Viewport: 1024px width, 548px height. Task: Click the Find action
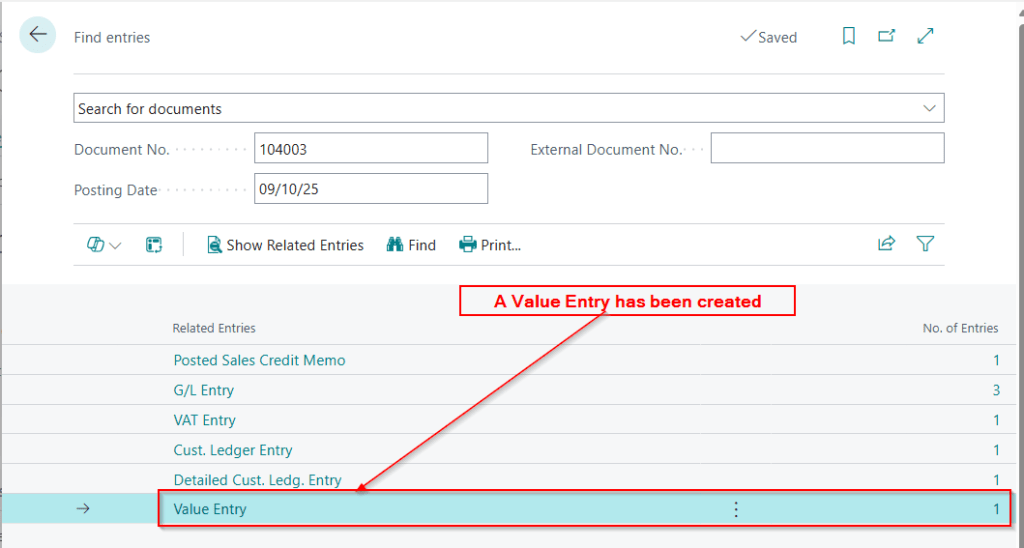(x=411, y=245)
